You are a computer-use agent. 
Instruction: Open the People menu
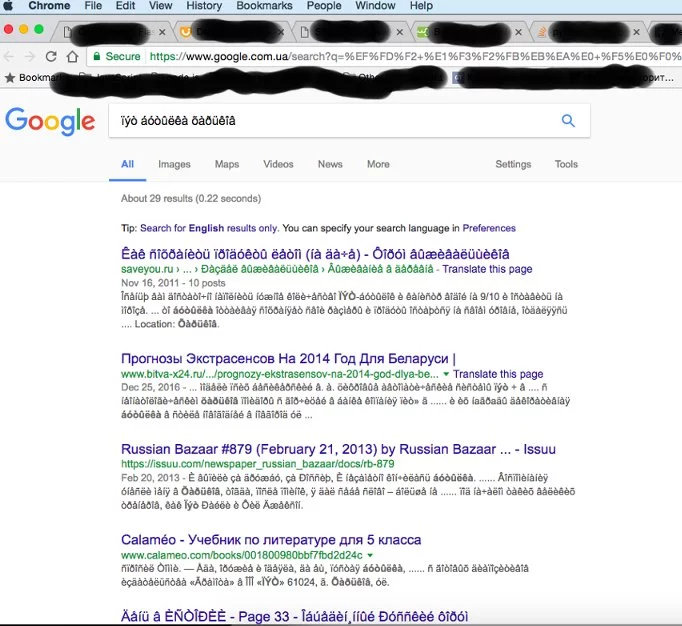point(324,6)
